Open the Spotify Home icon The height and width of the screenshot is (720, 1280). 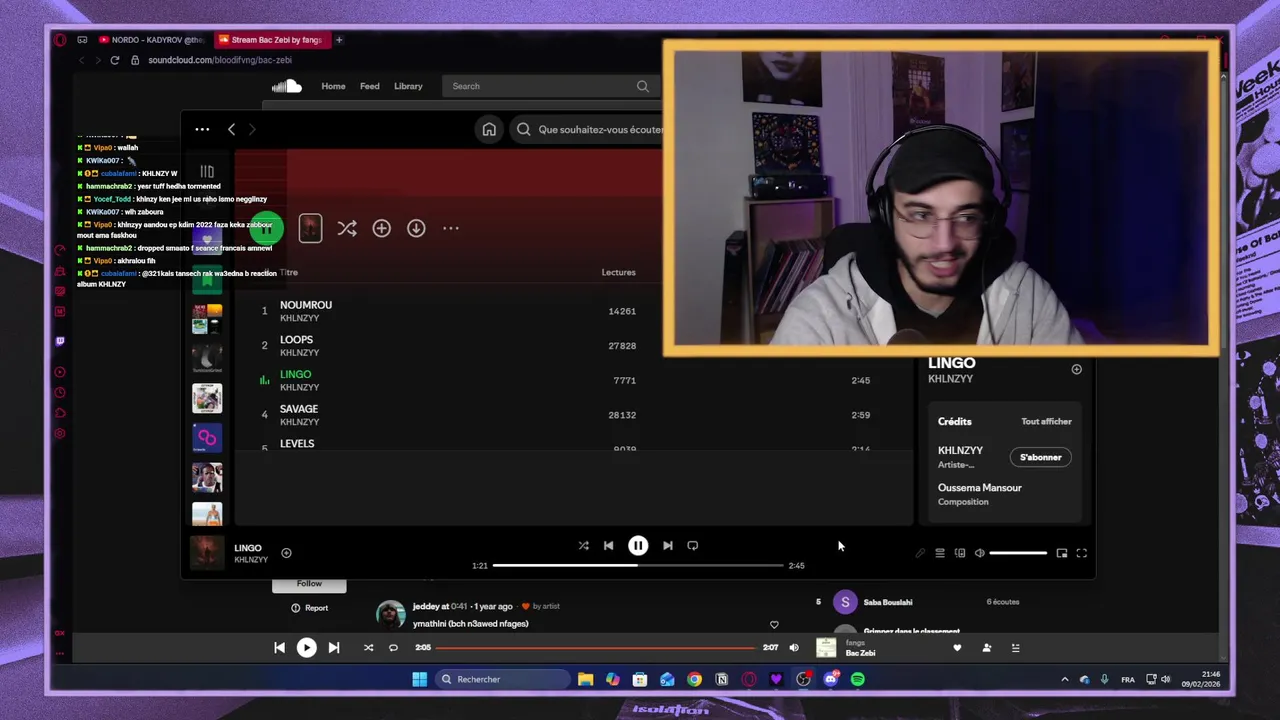(489, 129)
